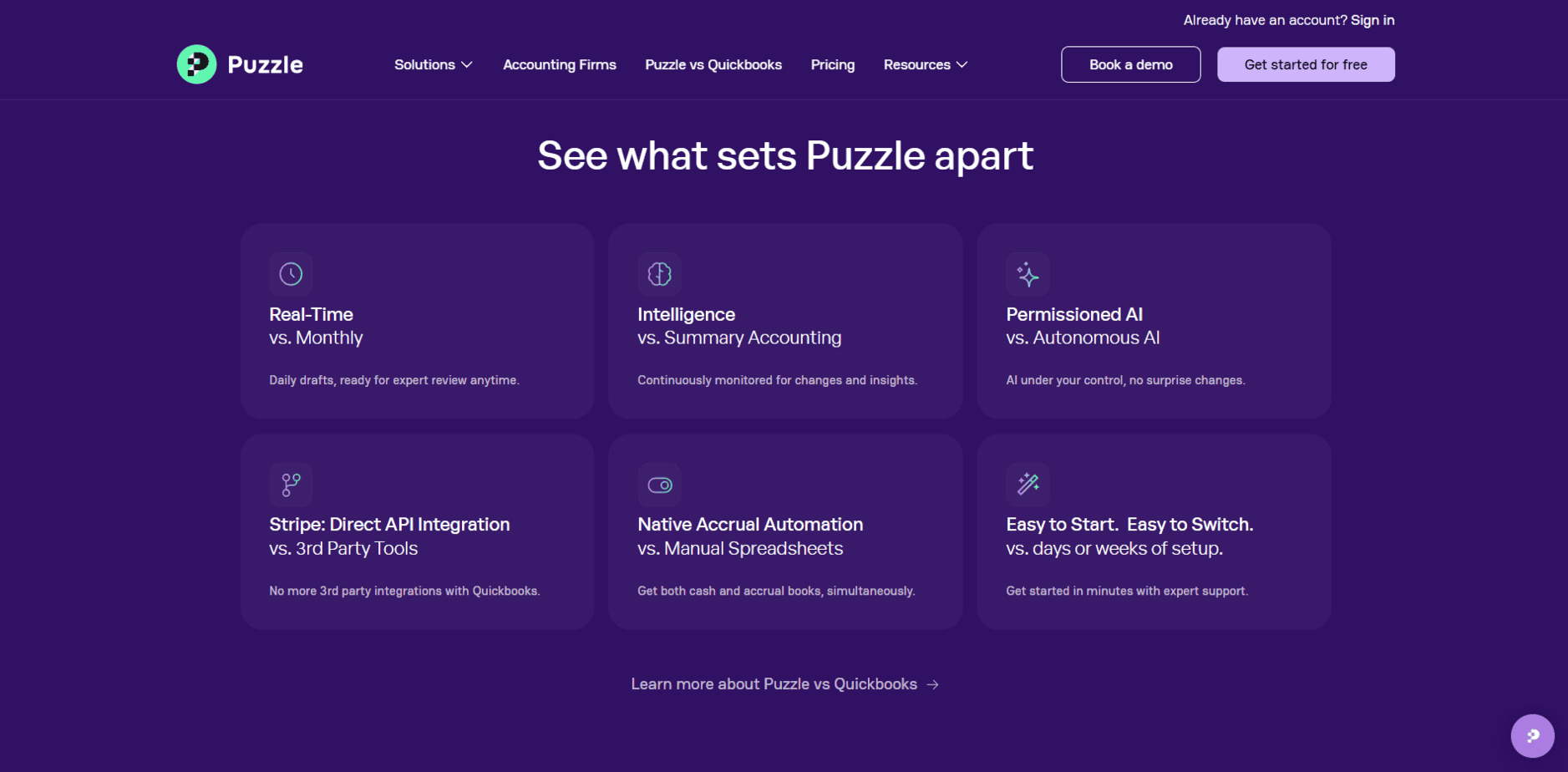Follow Learn more about Puzzle vs Quickbooks link
The image size is (1568, 772).
tap(774, 684)
